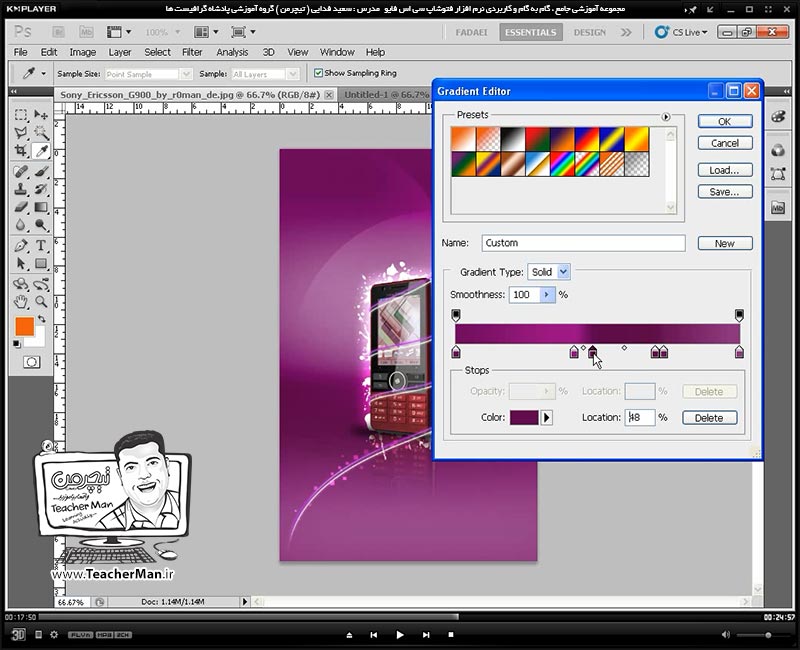
Task: Launch Bridge from application bar
Action: 58,32
